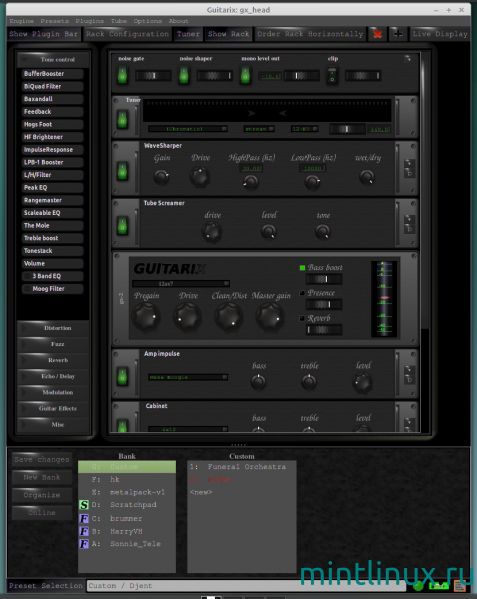Click the Master gain knob
477x599 pixels.
point(270,317)
